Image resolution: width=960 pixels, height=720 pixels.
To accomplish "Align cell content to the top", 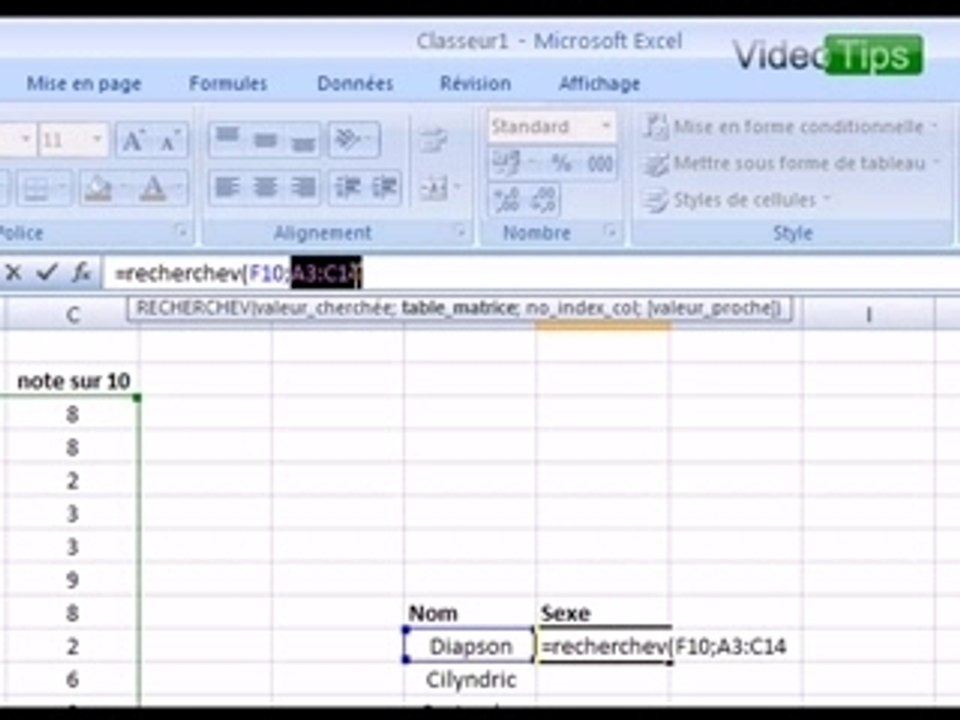I will pos(227,140).
